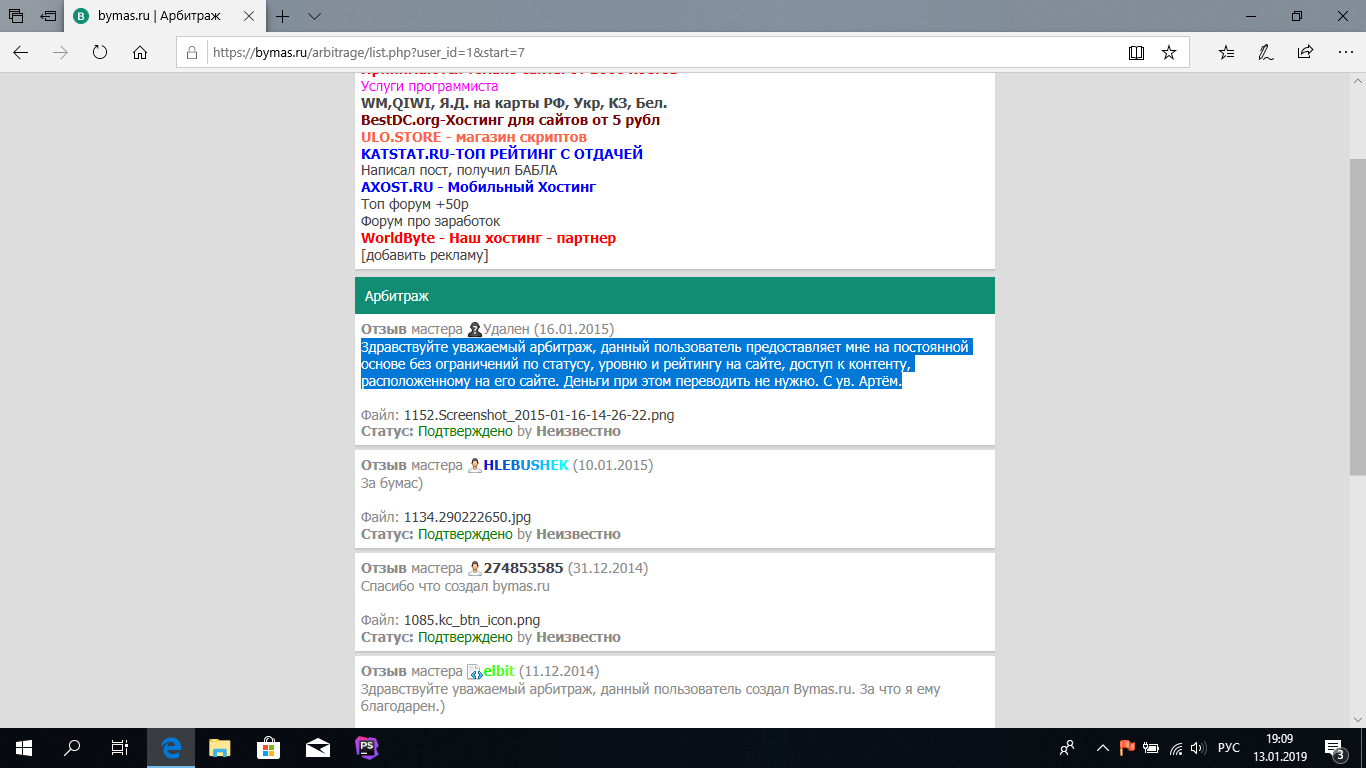
Task: Open the AXOST.RU Мобильный Хостинг link
Action: [x=478, y=187]
